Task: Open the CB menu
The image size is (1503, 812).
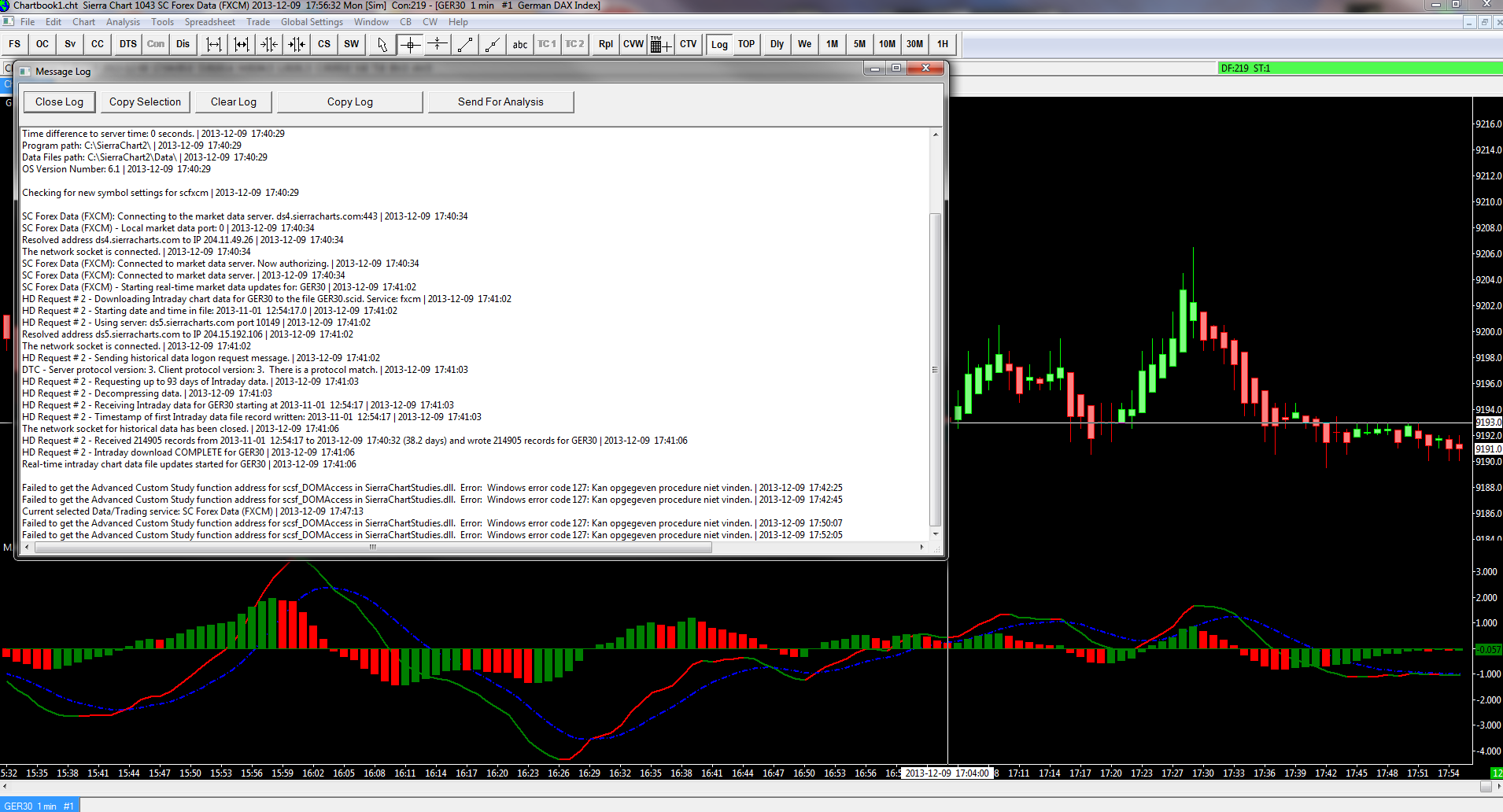Action: coord(406,22)
